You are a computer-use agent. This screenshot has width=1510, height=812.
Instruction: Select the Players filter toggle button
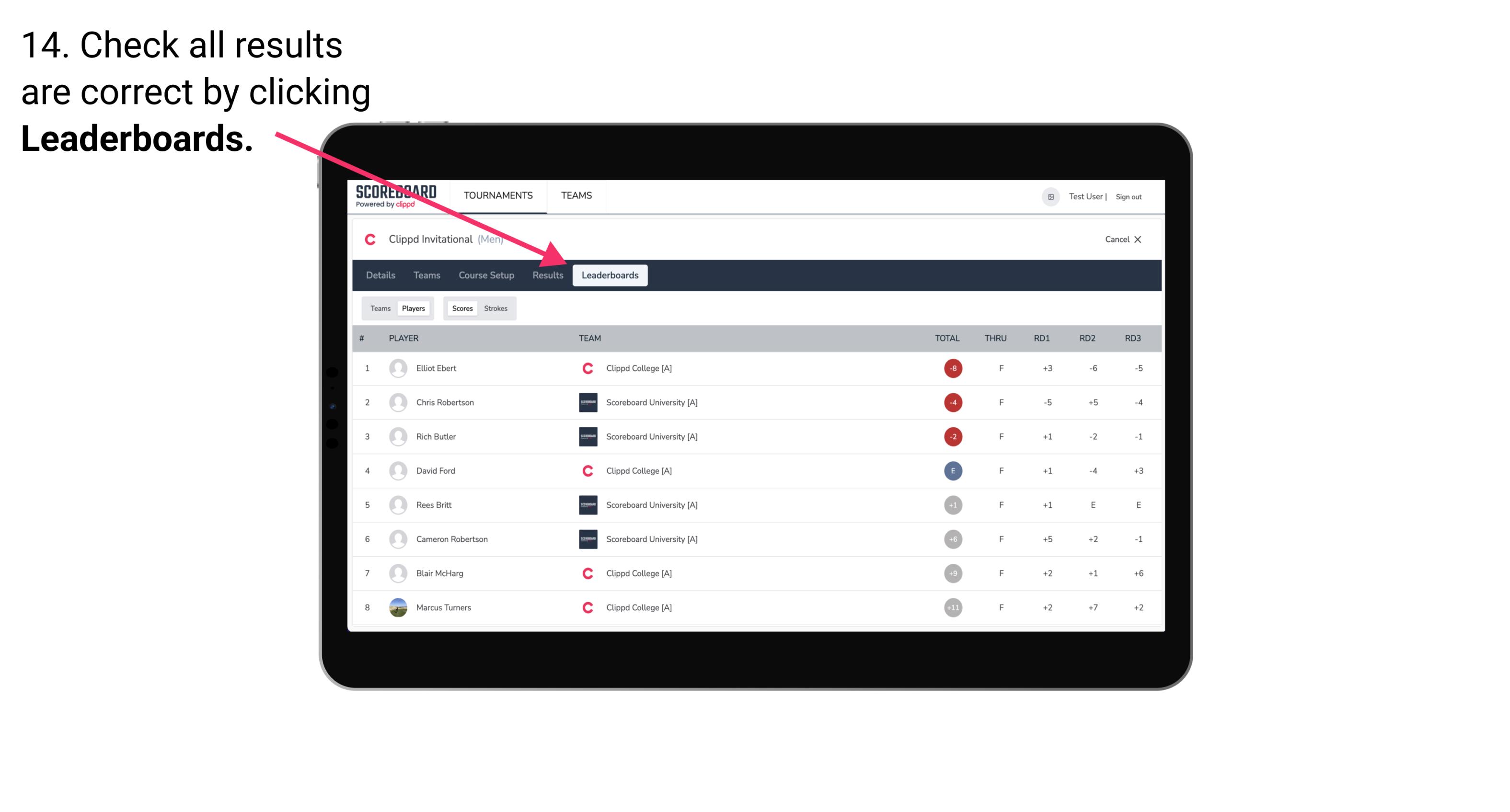[414, 307]
